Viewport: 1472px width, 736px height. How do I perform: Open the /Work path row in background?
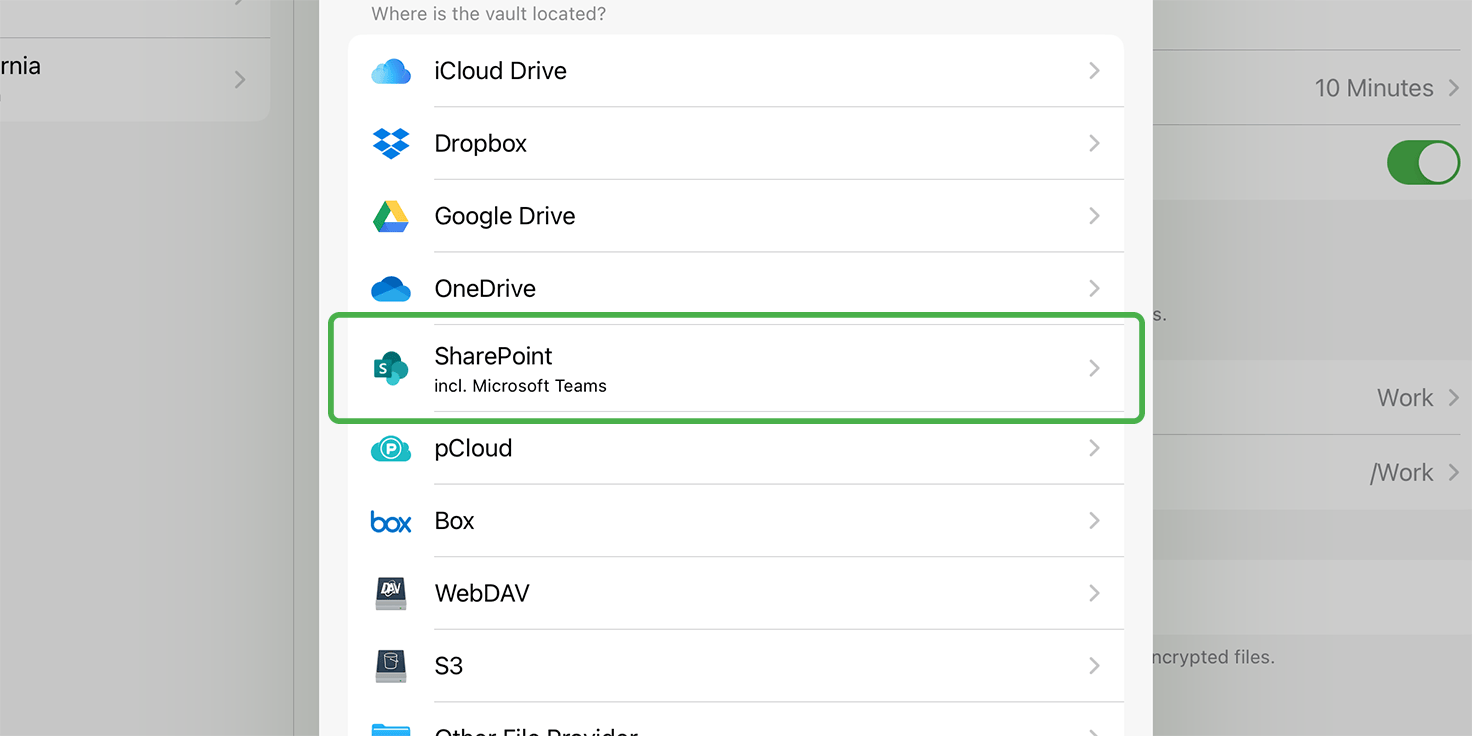[x=1312, y=472]
